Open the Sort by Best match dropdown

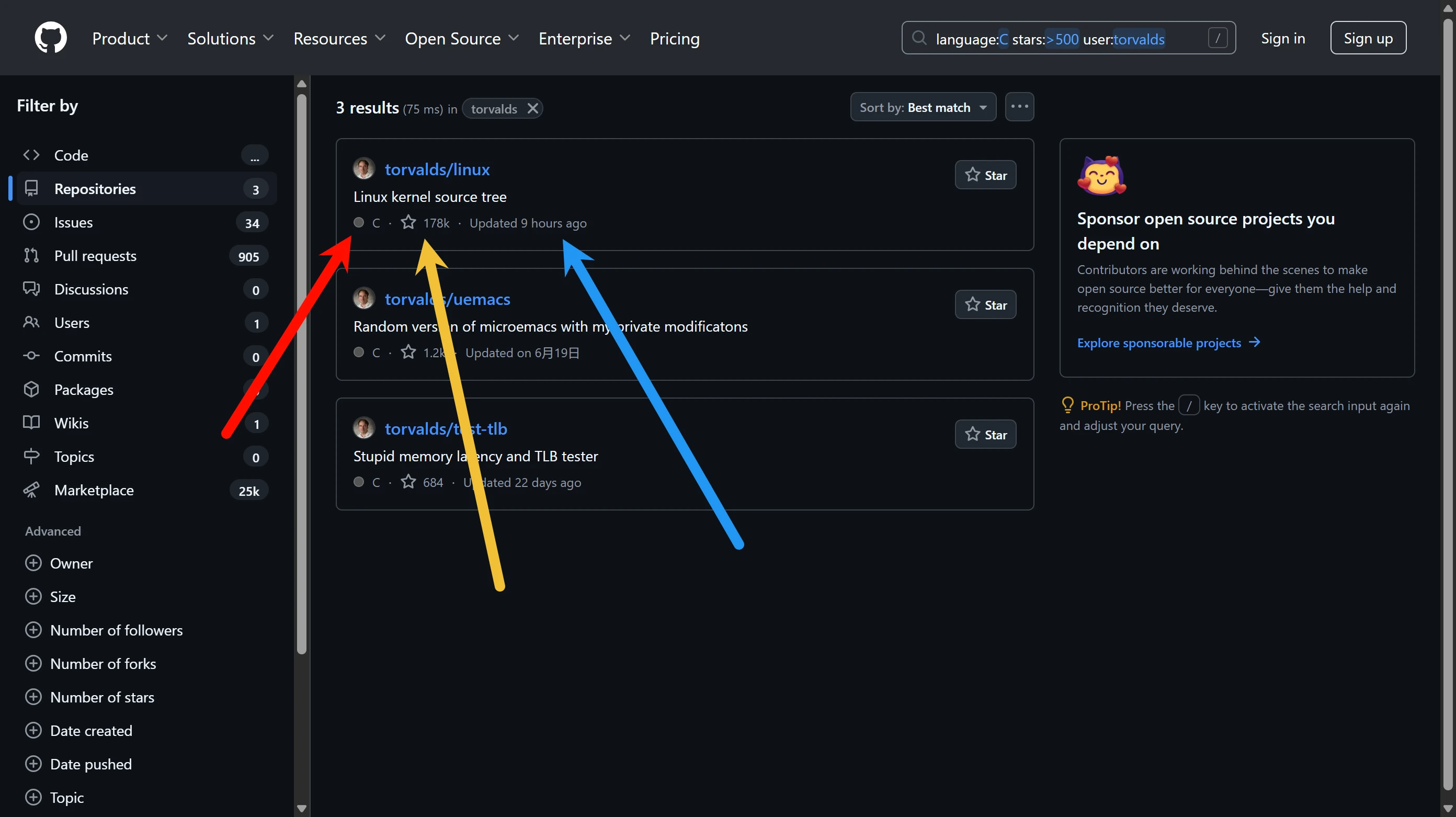click(923, 107)
